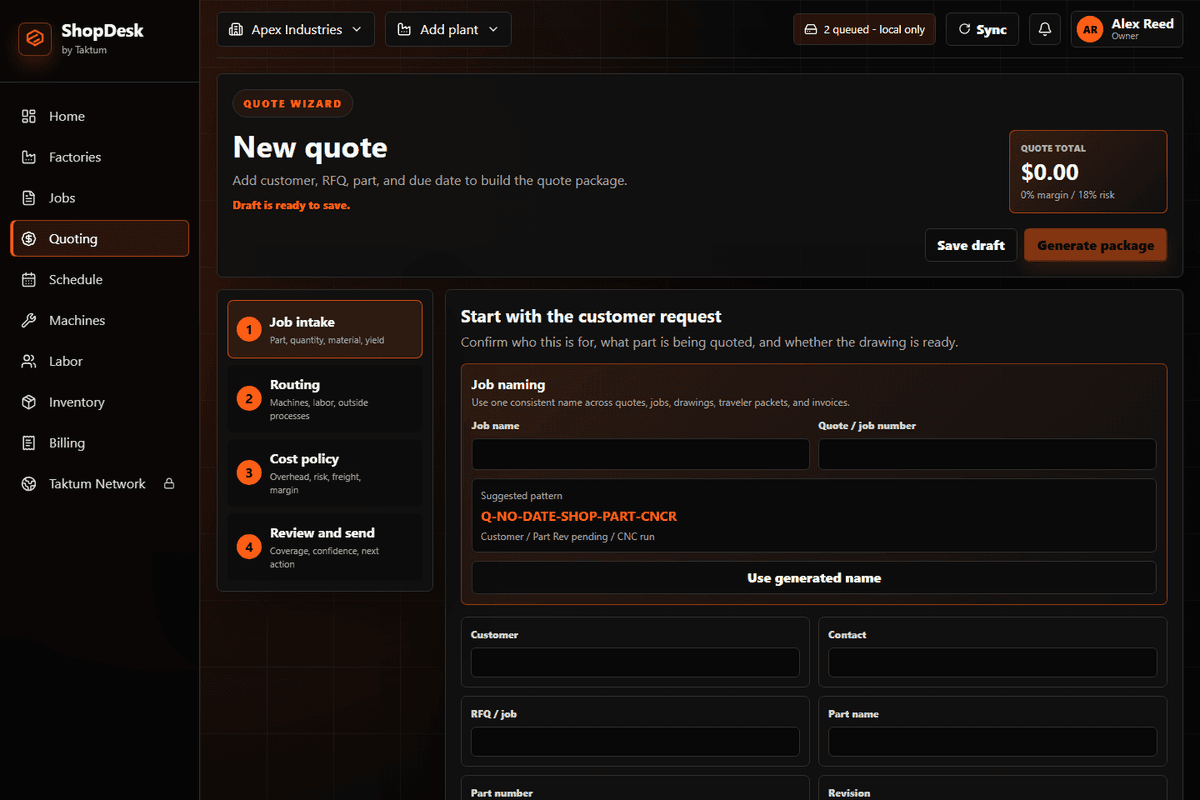Image resolution: width=1200 pixels, height=800 pixels.
Task: Click the QUOTE WIZARD badge
Action: [x=293, y=103]
